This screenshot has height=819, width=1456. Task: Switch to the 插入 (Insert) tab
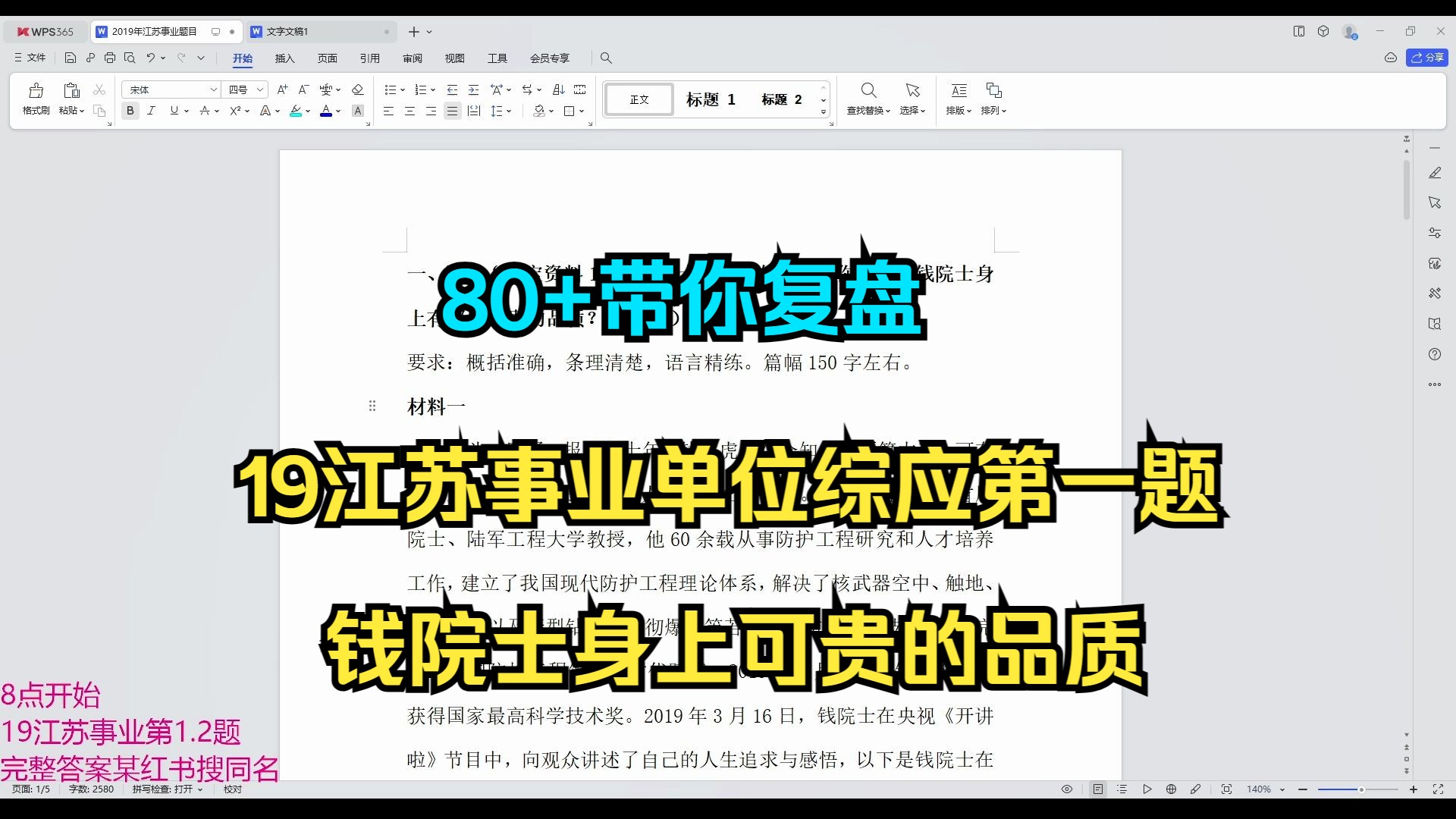click(x=284, y=58)
